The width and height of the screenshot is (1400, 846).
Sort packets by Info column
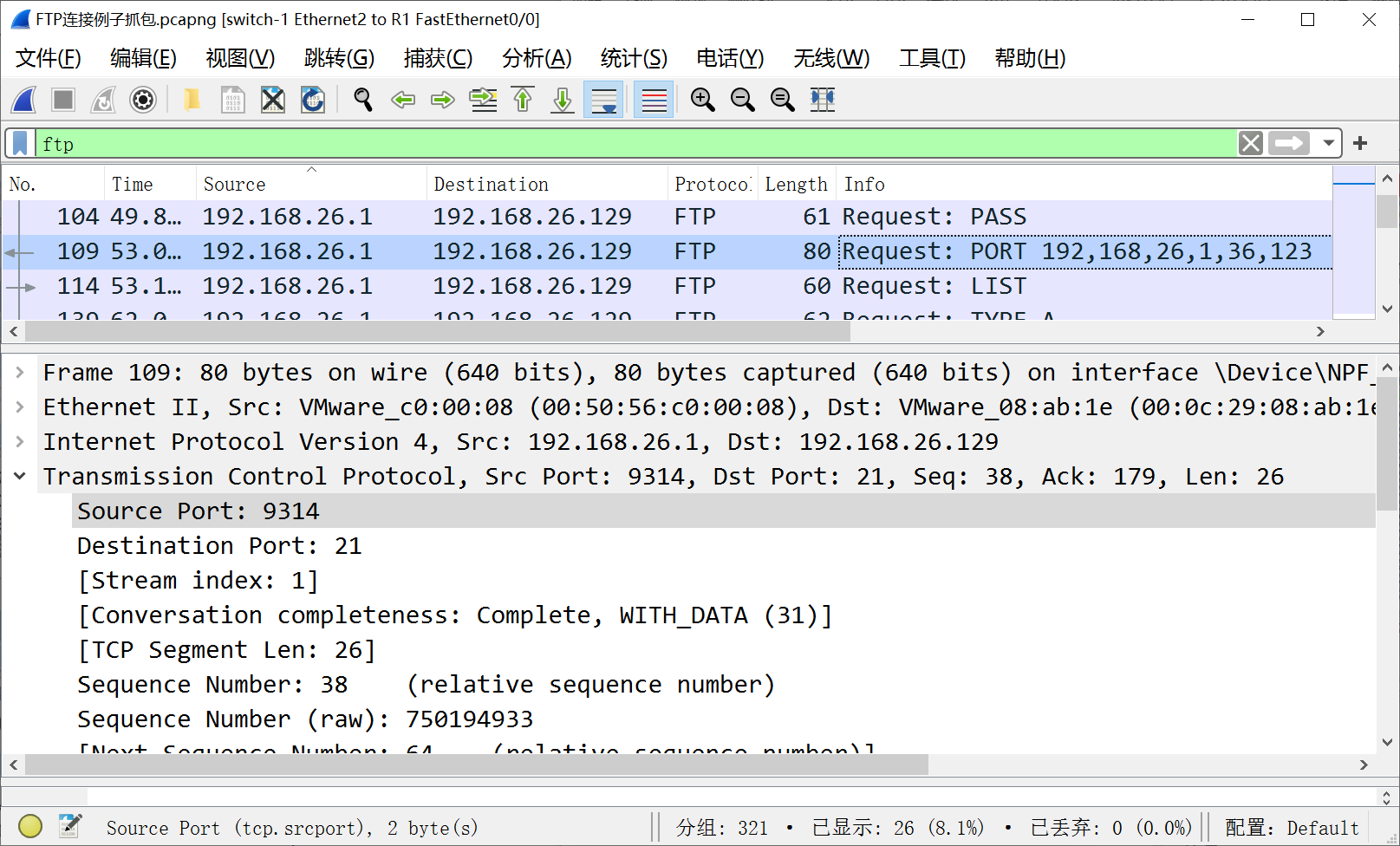click(x=1084, y=184)
